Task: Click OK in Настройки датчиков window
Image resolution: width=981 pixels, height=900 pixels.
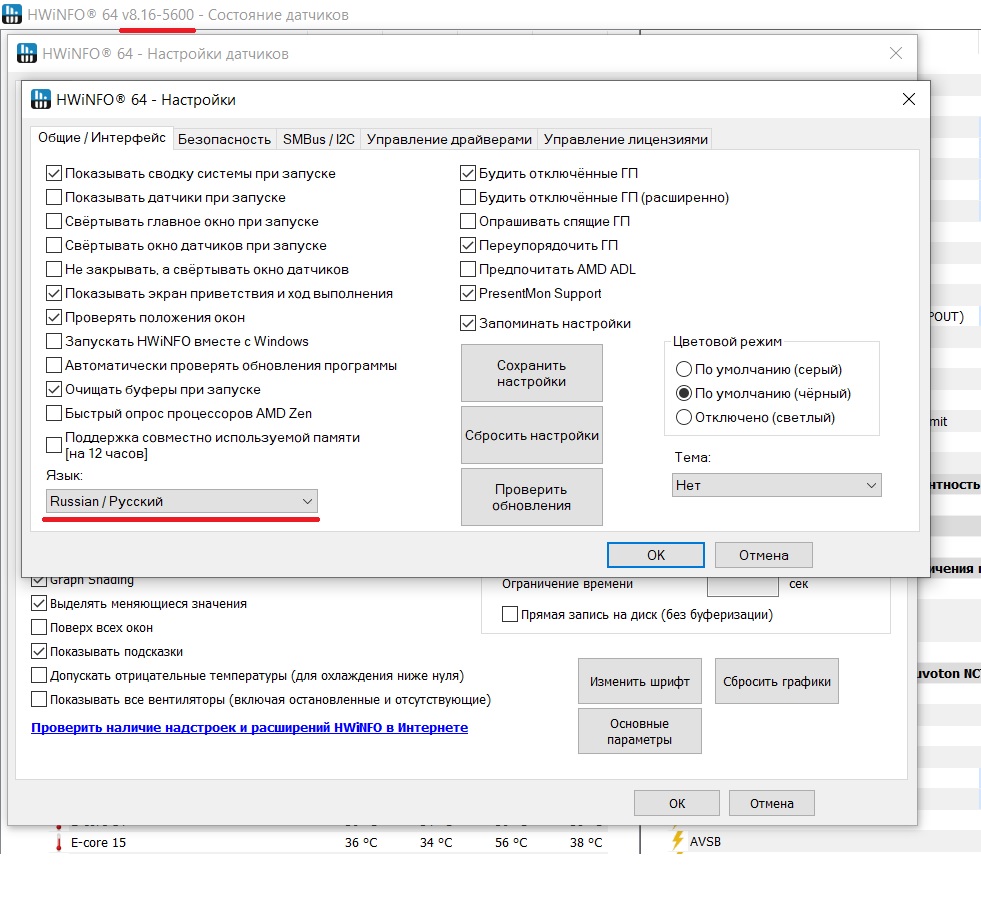Action: (x=677, y=803)
